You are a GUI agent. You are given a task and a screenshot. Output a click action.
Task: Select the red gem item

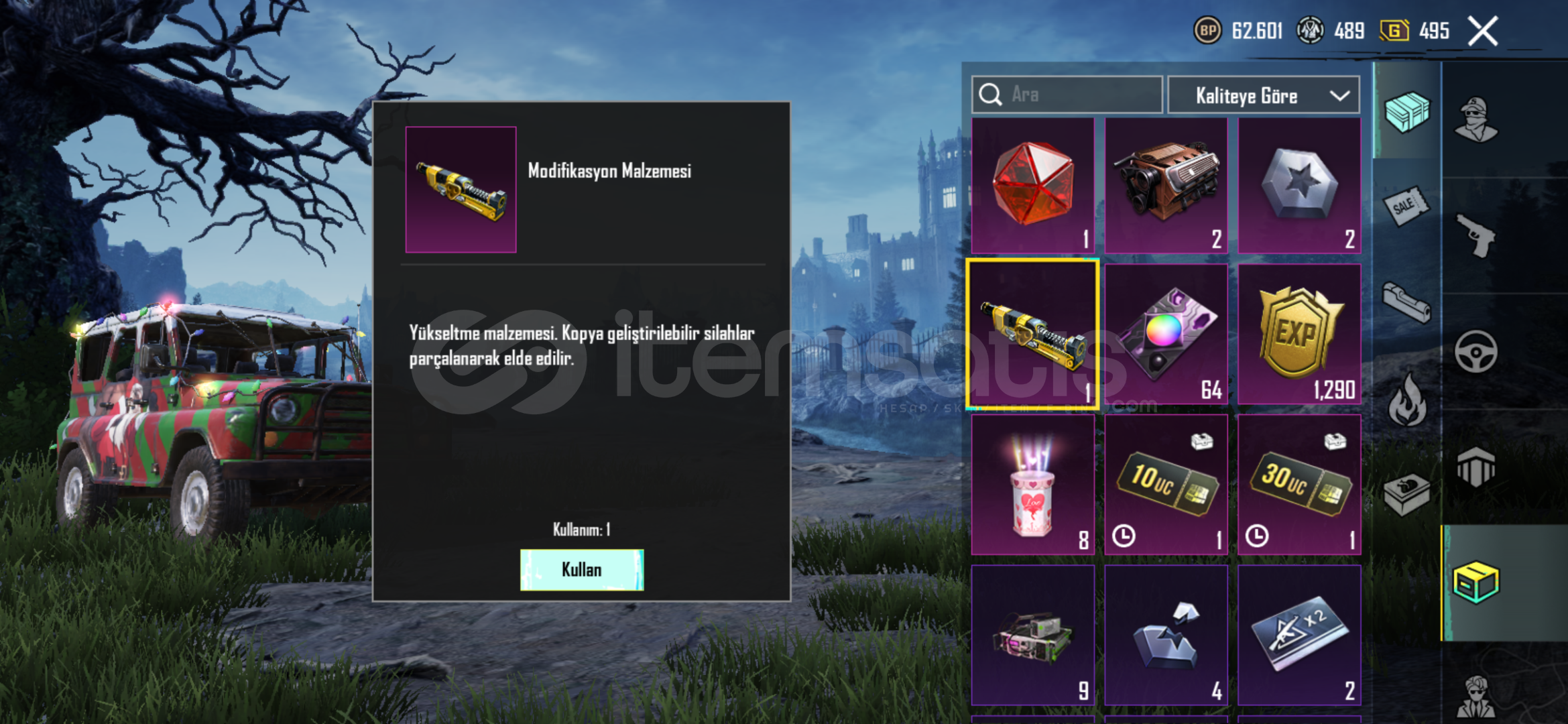[x=1033, y=186]
